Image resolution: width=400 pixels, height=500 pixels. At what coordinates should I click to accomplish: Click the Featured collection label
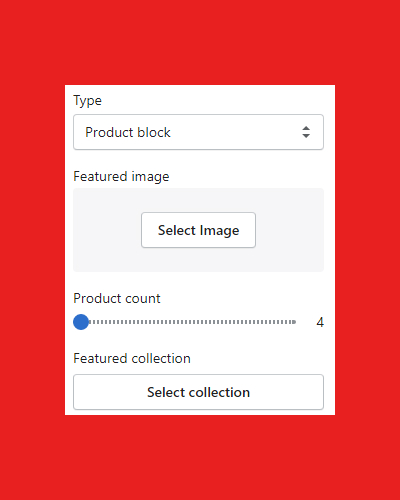[x=132, y=358]
